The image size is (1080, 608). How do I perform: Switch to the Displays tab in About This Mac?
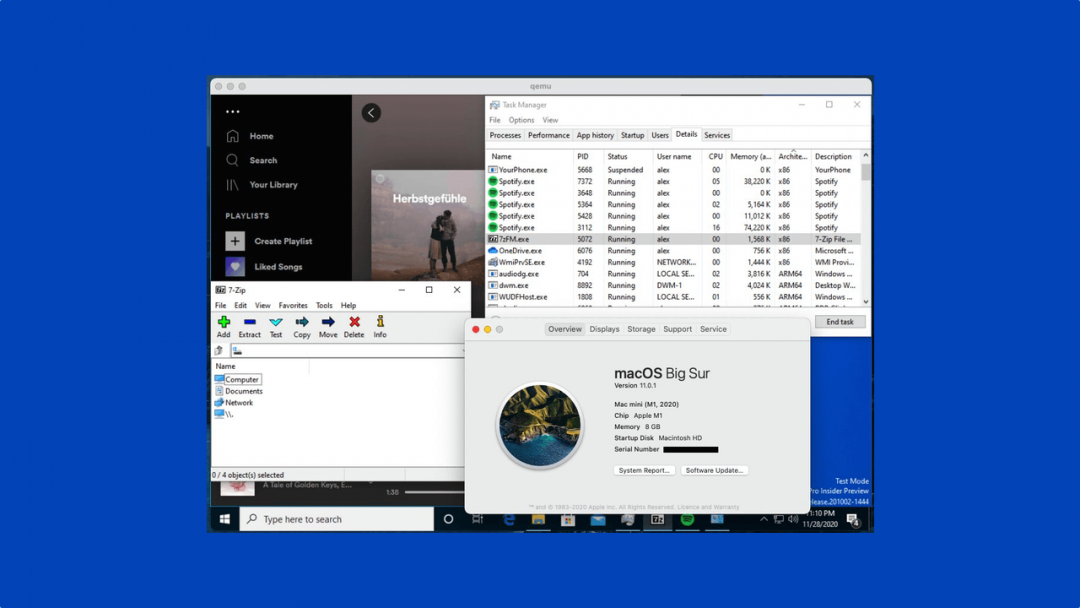(604, 328)
